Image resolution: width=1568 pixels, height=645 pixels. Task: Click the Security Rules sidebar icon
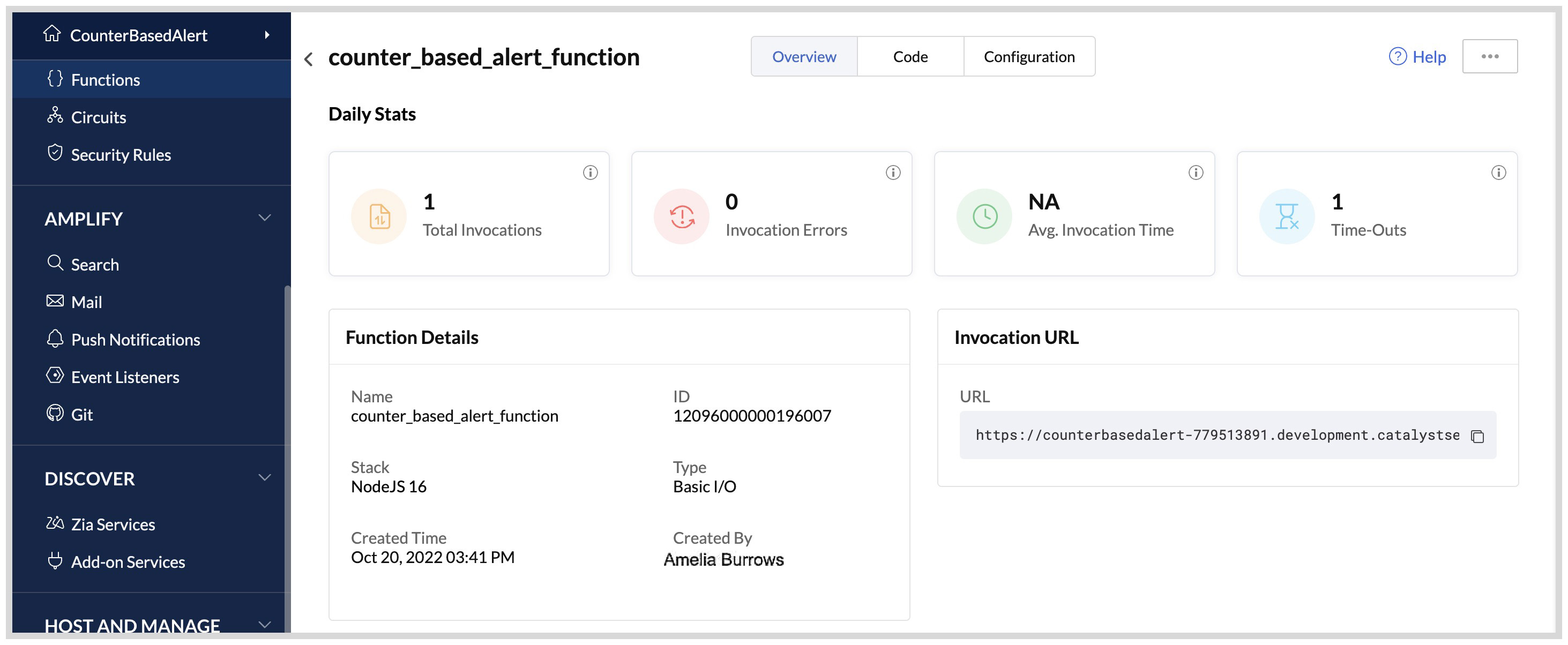coord(56,154)
